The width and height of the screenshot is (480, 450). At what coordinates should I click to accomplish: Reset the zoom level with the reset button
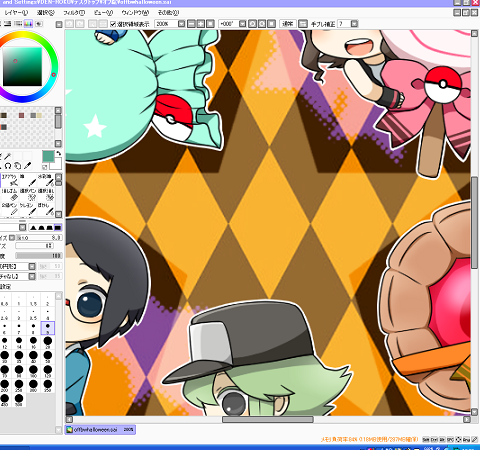coord(210,24)
